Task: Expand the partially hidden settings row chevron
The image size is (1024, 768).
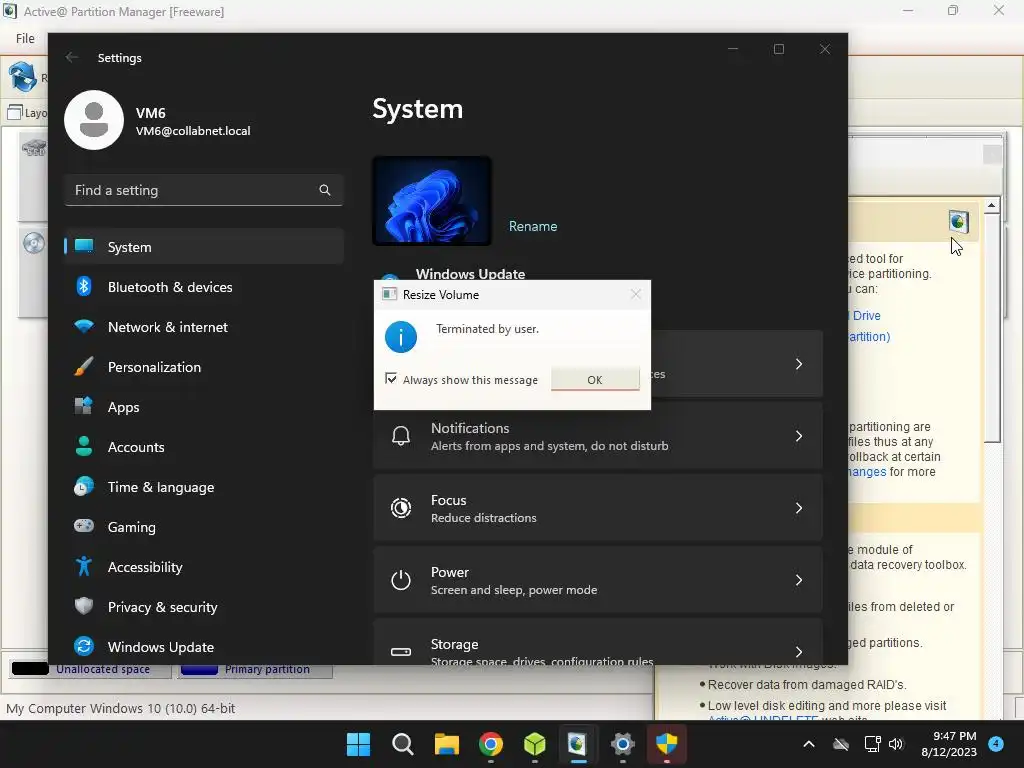Action: pos(799,364)
